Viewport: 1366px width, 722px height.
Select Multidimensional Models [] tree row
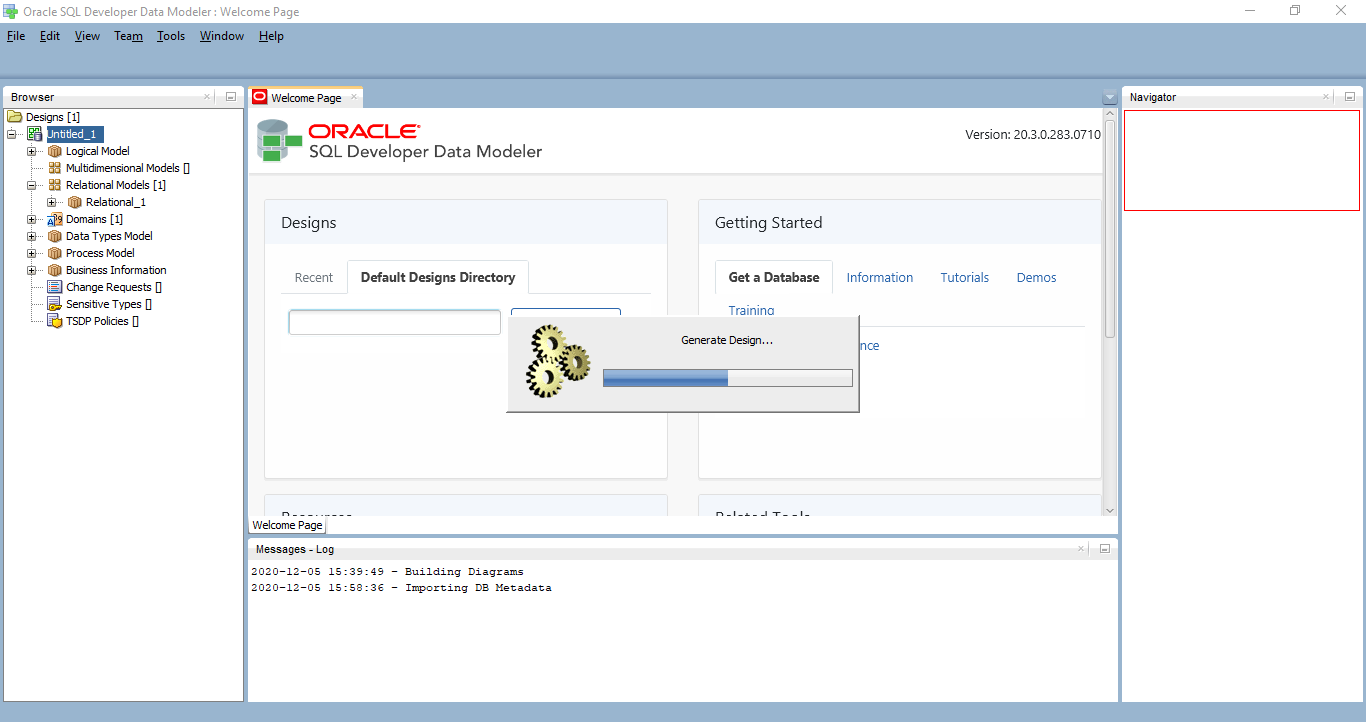[x=127, y=168]
